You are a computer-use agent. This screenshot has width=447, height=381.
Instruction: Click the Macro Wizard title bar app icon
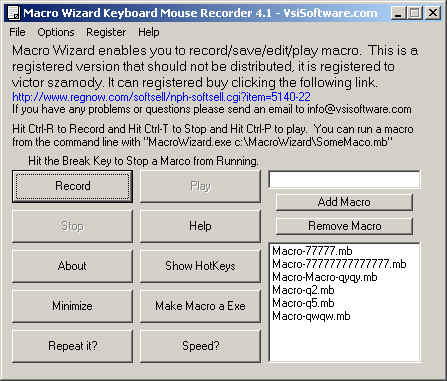14,13
